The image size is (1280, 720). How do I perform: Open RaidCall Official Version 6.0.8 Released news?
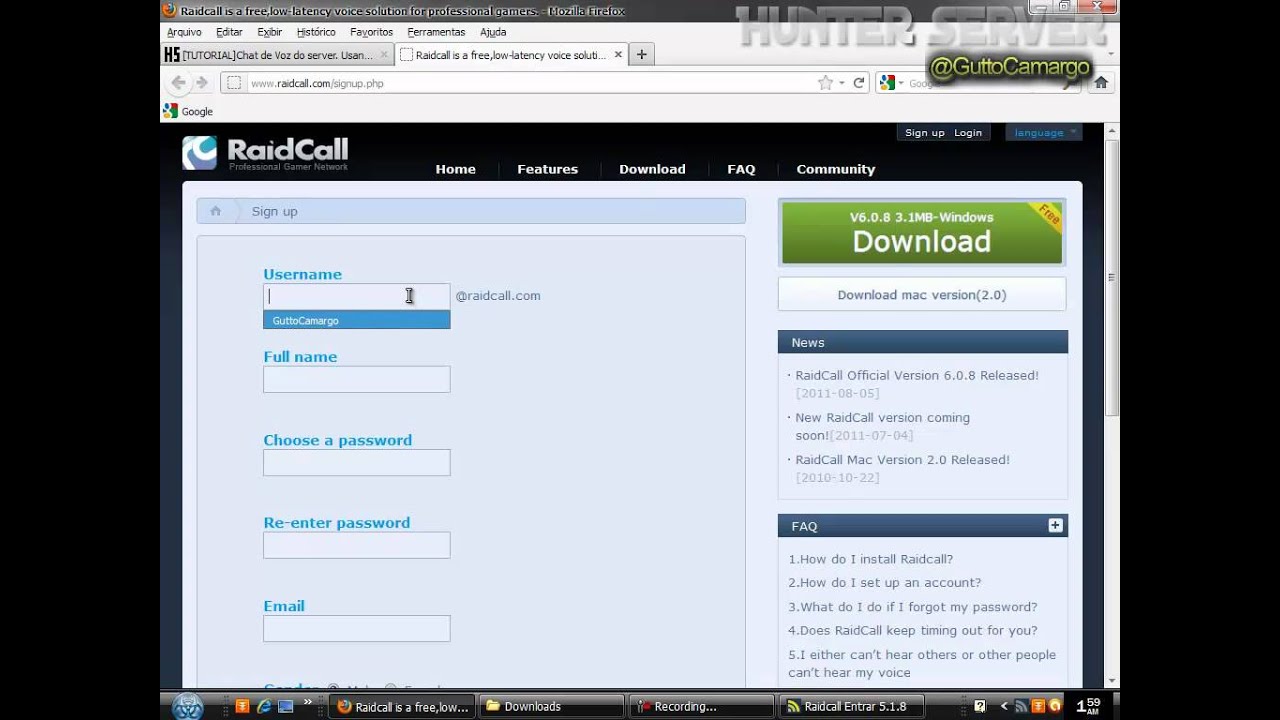916,375
